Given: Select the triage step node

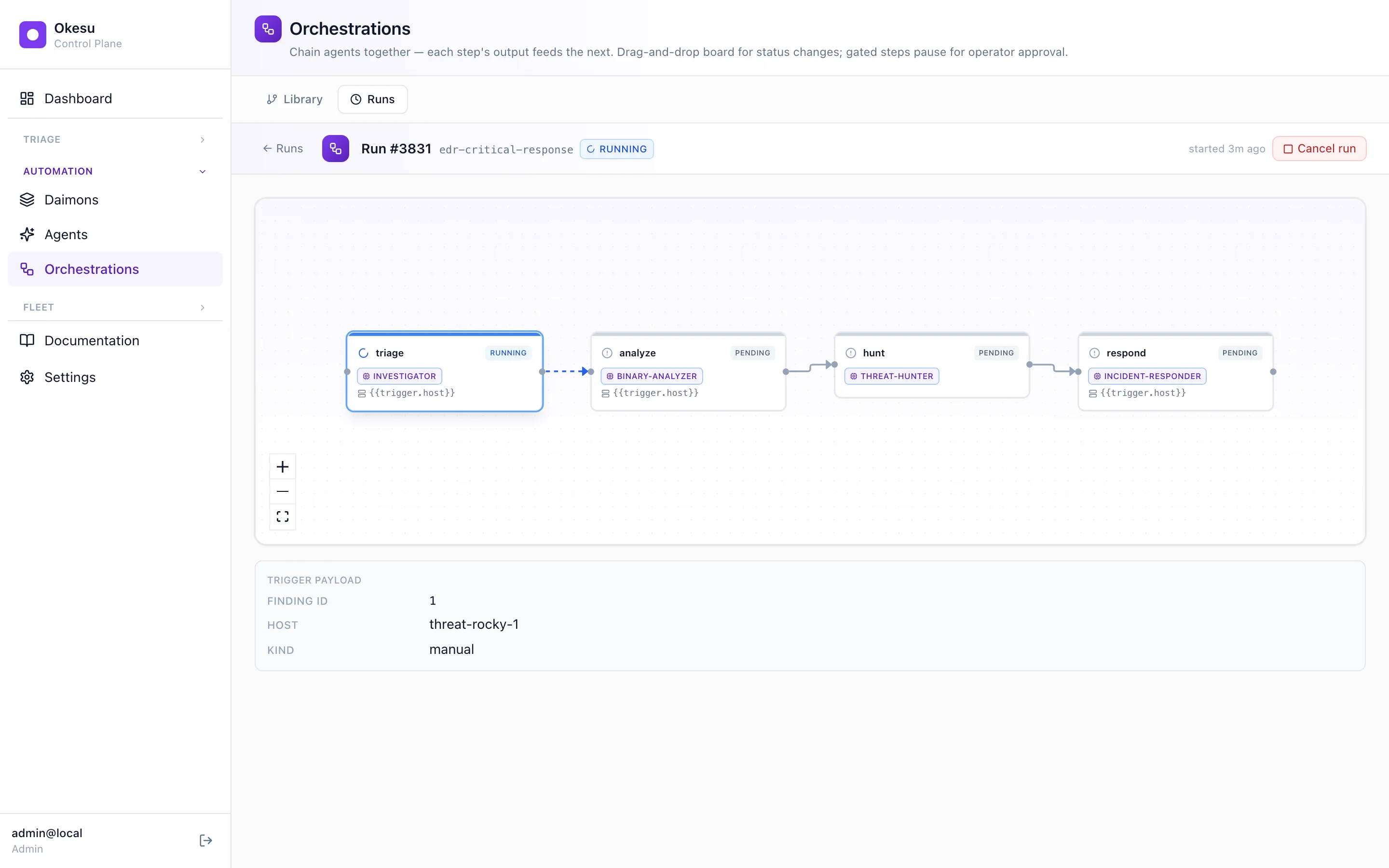Looking at the screenshot, I should coord(445,371).
